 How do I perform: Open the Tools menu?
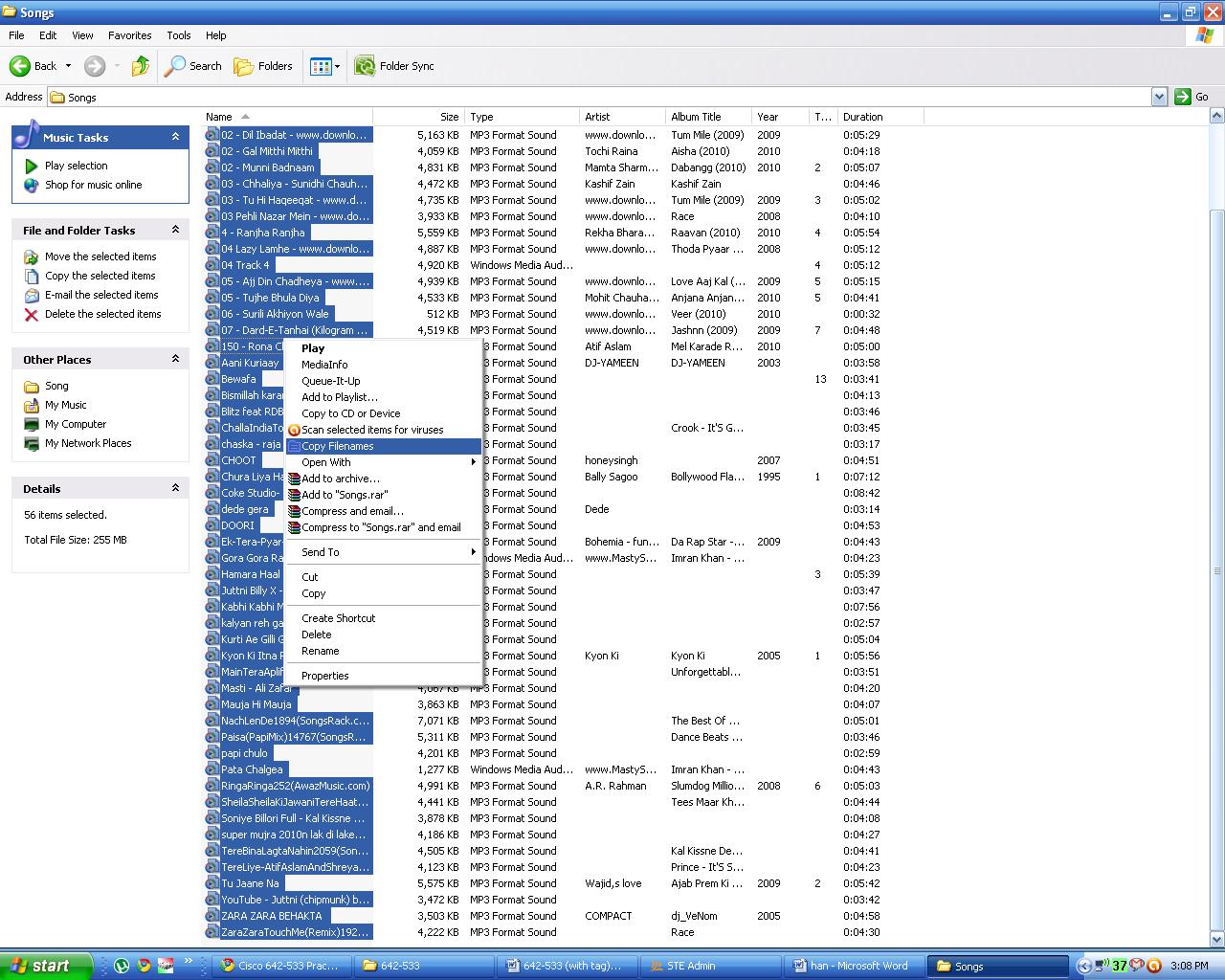pos(179,35)
